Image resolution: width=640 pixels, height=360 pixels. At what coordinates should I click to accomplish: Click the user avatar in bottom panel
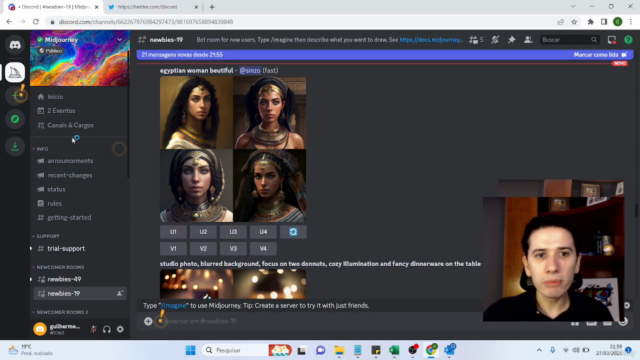[x=40, y=329]
